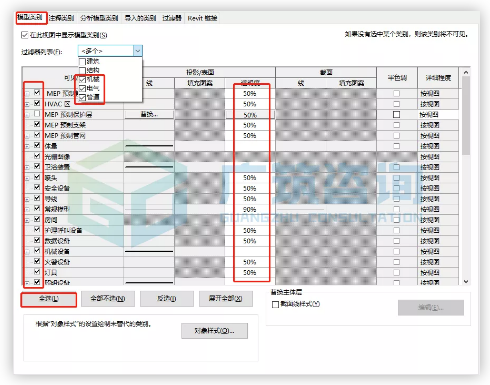Click the 编辑(E)... button
The image size is (490, 385).
pyautogui.click(x=431, y=307)
